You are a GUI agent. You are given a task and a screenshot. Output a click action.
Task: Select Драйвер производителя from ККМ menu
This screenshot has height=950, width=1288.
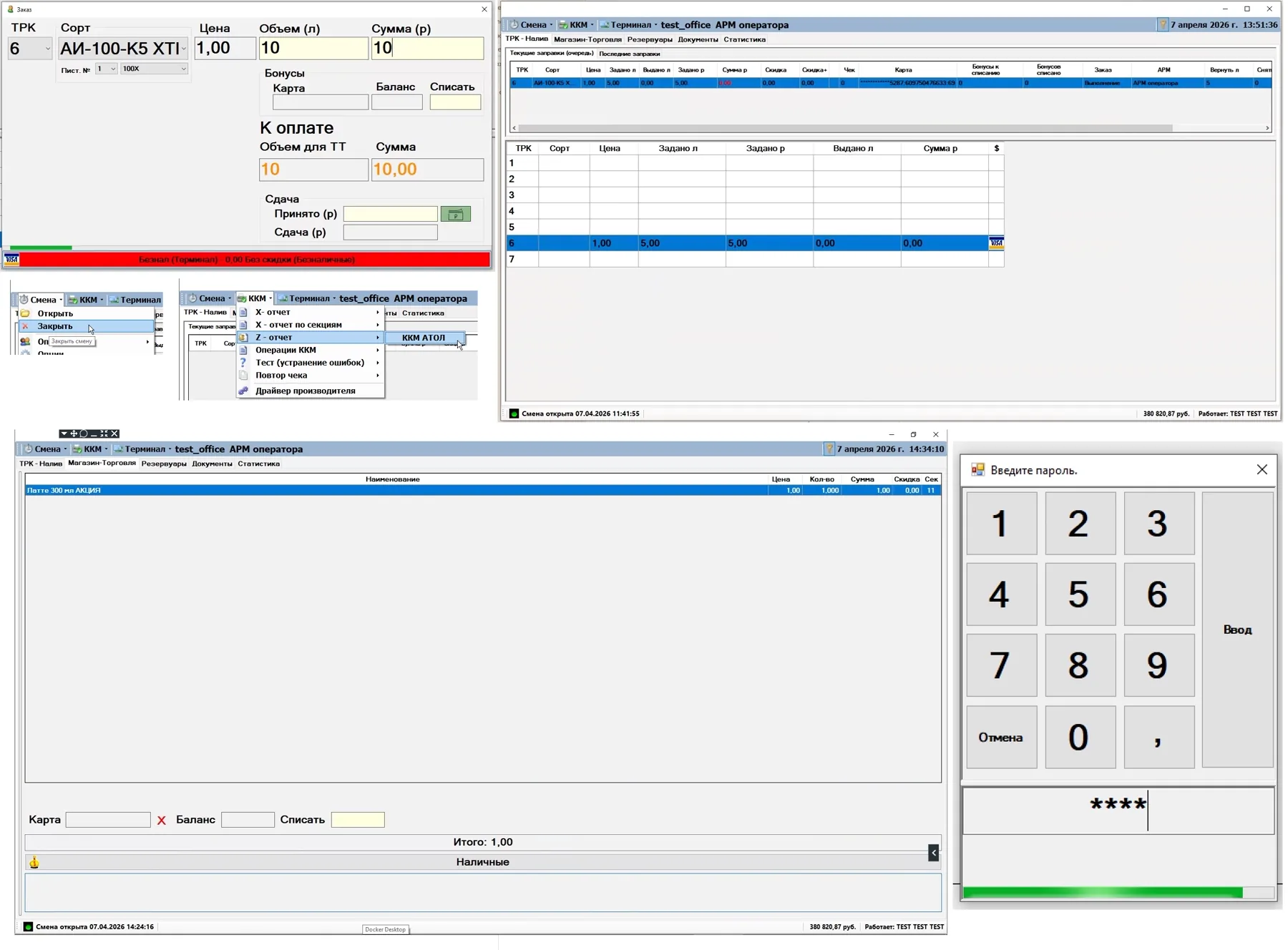coord(306,391)
